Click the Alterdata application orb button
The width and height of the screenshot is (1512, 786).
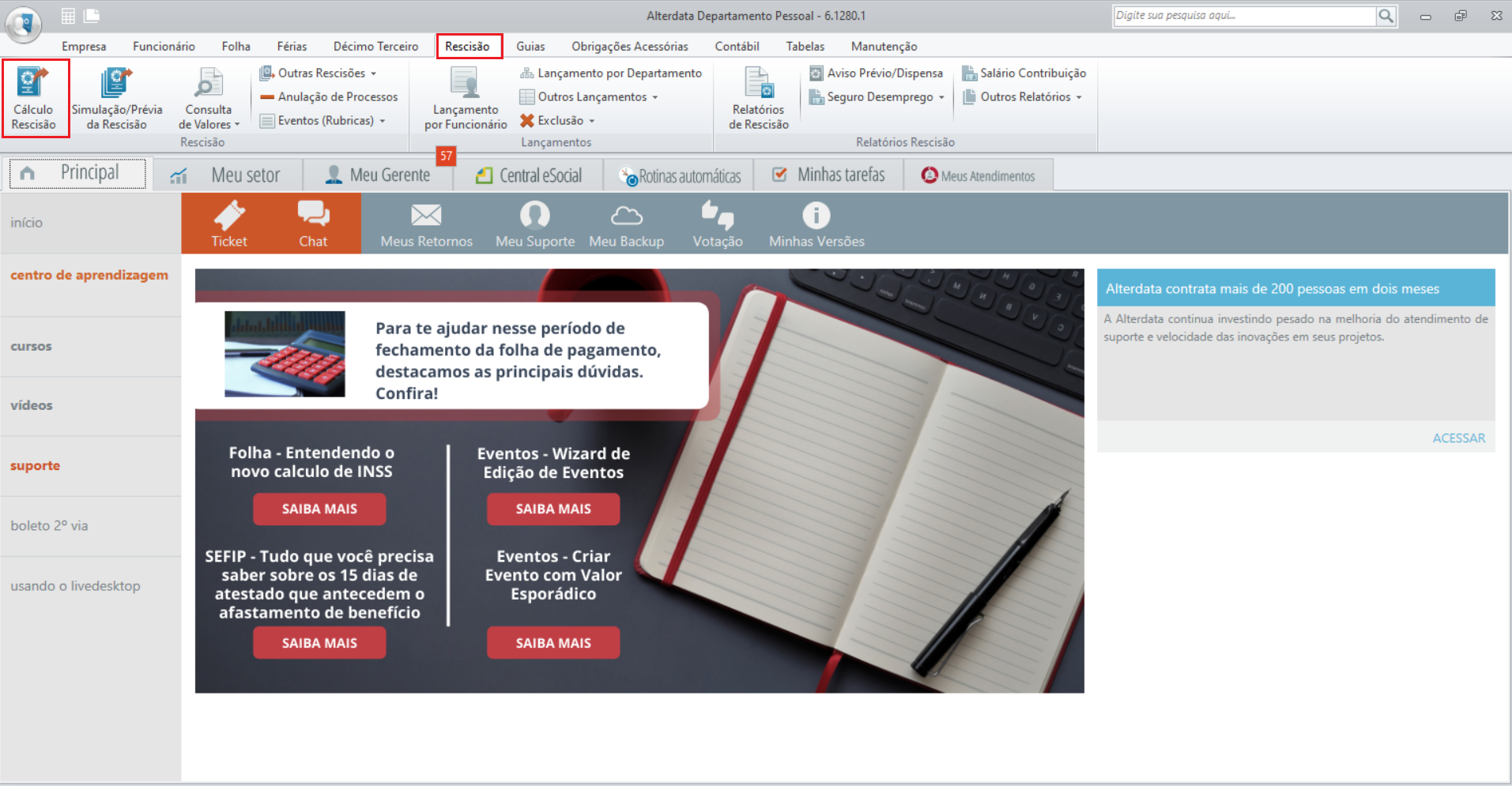tap(24, 24)
